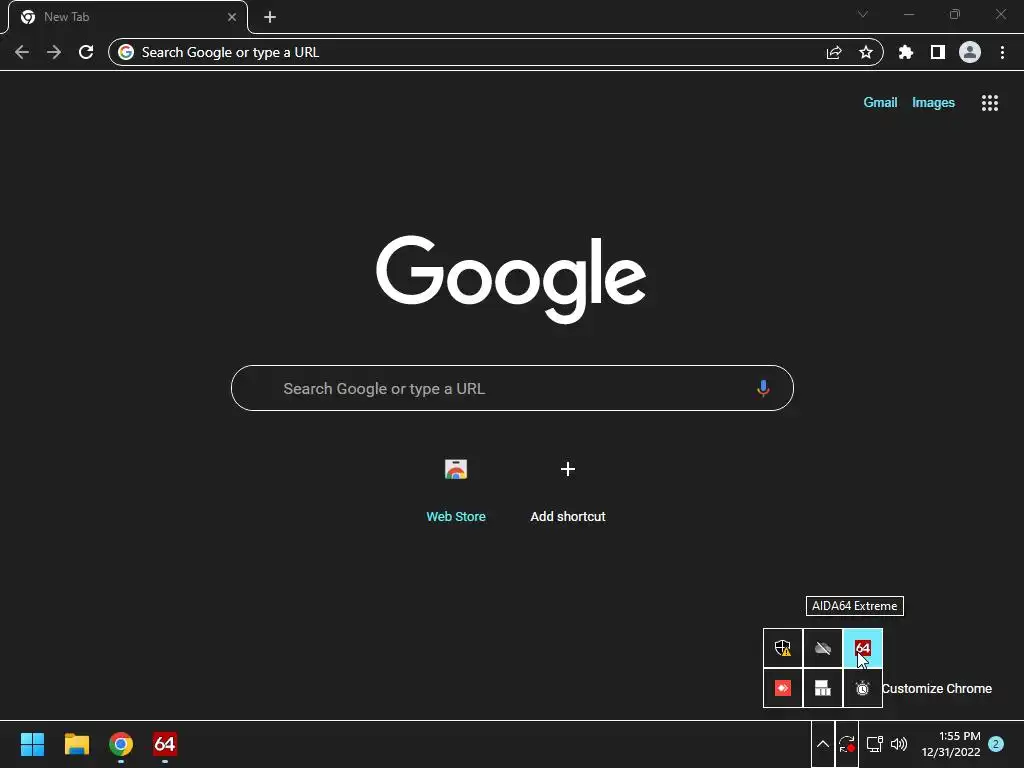Screen dimensions: 1024x768
Task: Close the New Tab tab
Action: click(232, 17)
